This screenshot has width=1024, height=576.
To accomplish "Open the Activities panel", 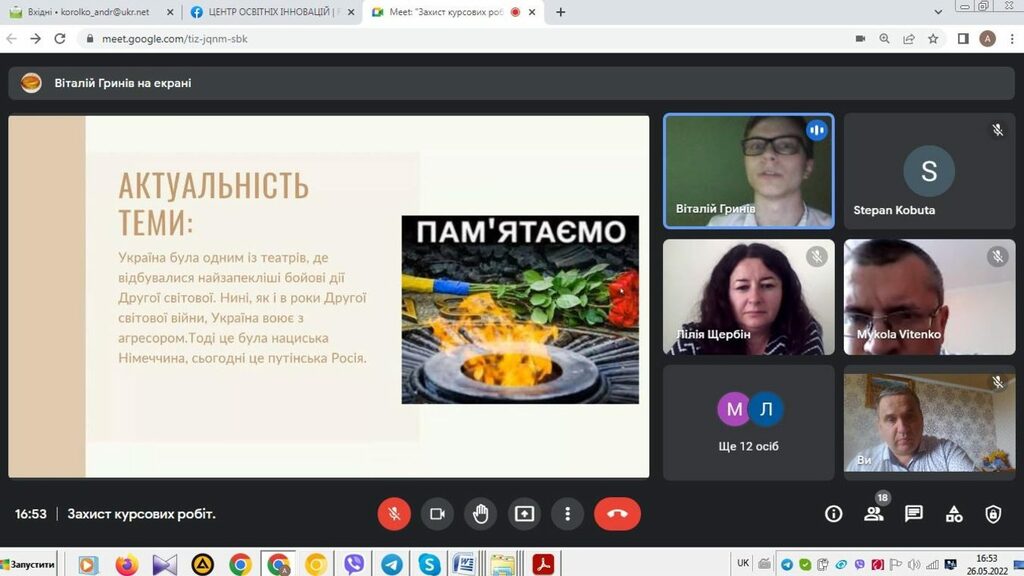I will tap(954, 514).
